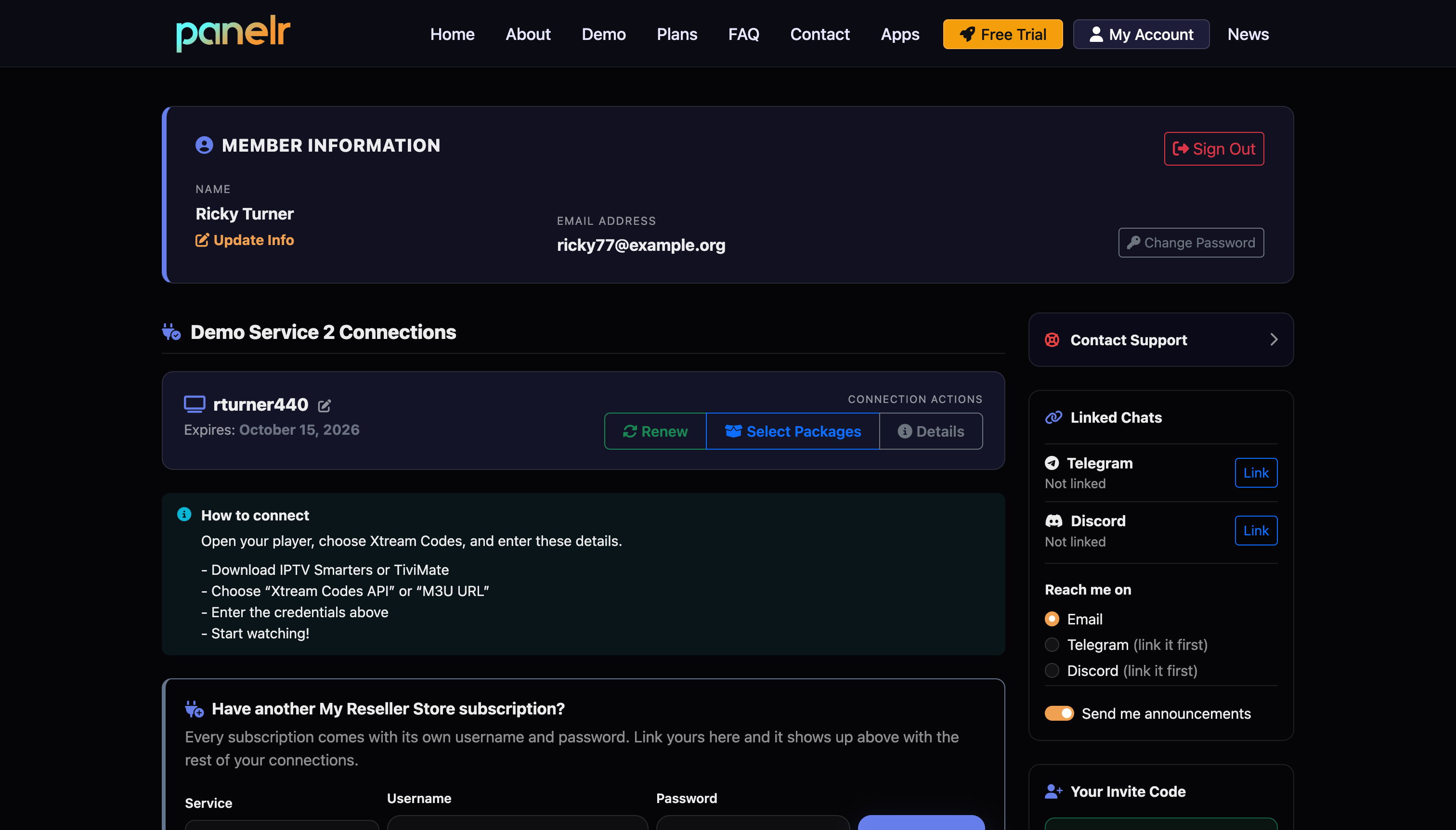Viewport: 1456px width, 830px height.
Task: Click the info icon beside How to connect
Action: (x=184, y=514)
